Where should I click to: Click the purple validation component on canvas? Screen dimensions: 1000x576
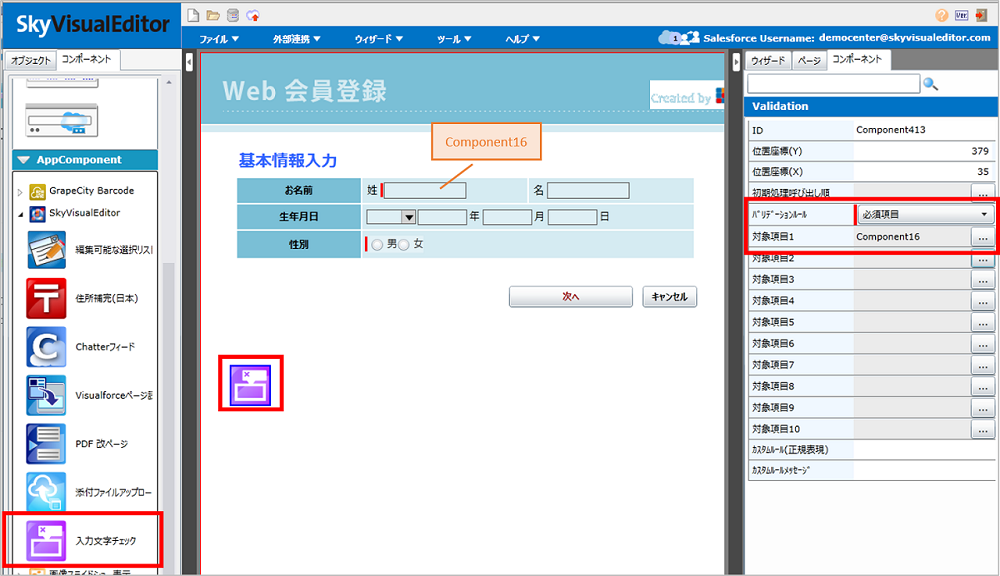251,384
